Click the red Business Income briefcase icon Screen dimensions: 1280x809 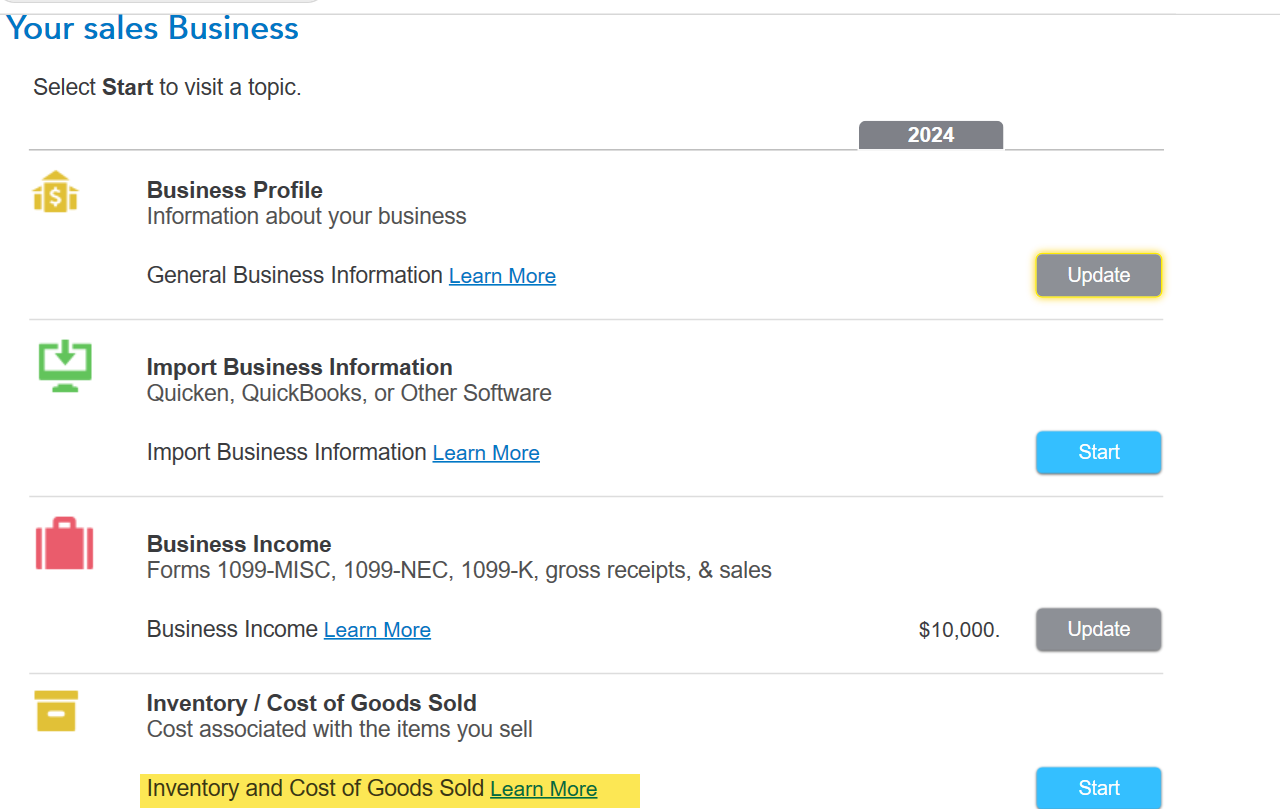pyautogui.click(x=65, y=544)
